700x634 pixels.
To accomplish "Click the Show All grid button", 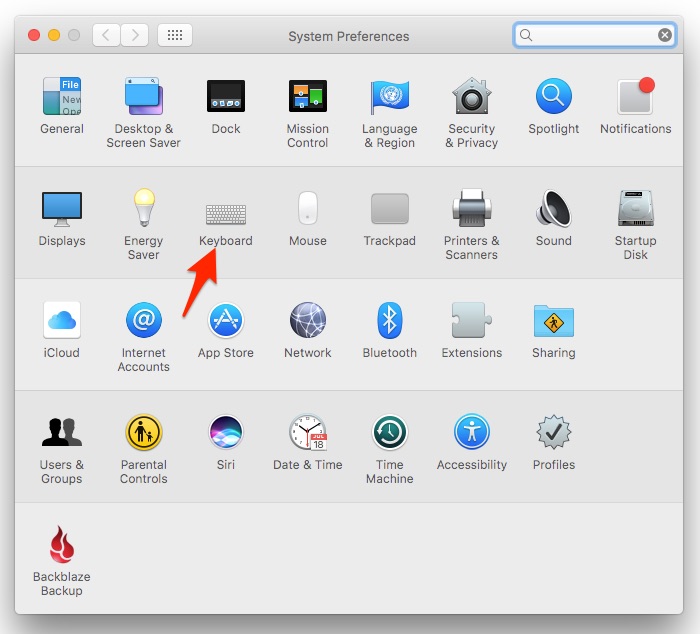I will click(175, 35).
